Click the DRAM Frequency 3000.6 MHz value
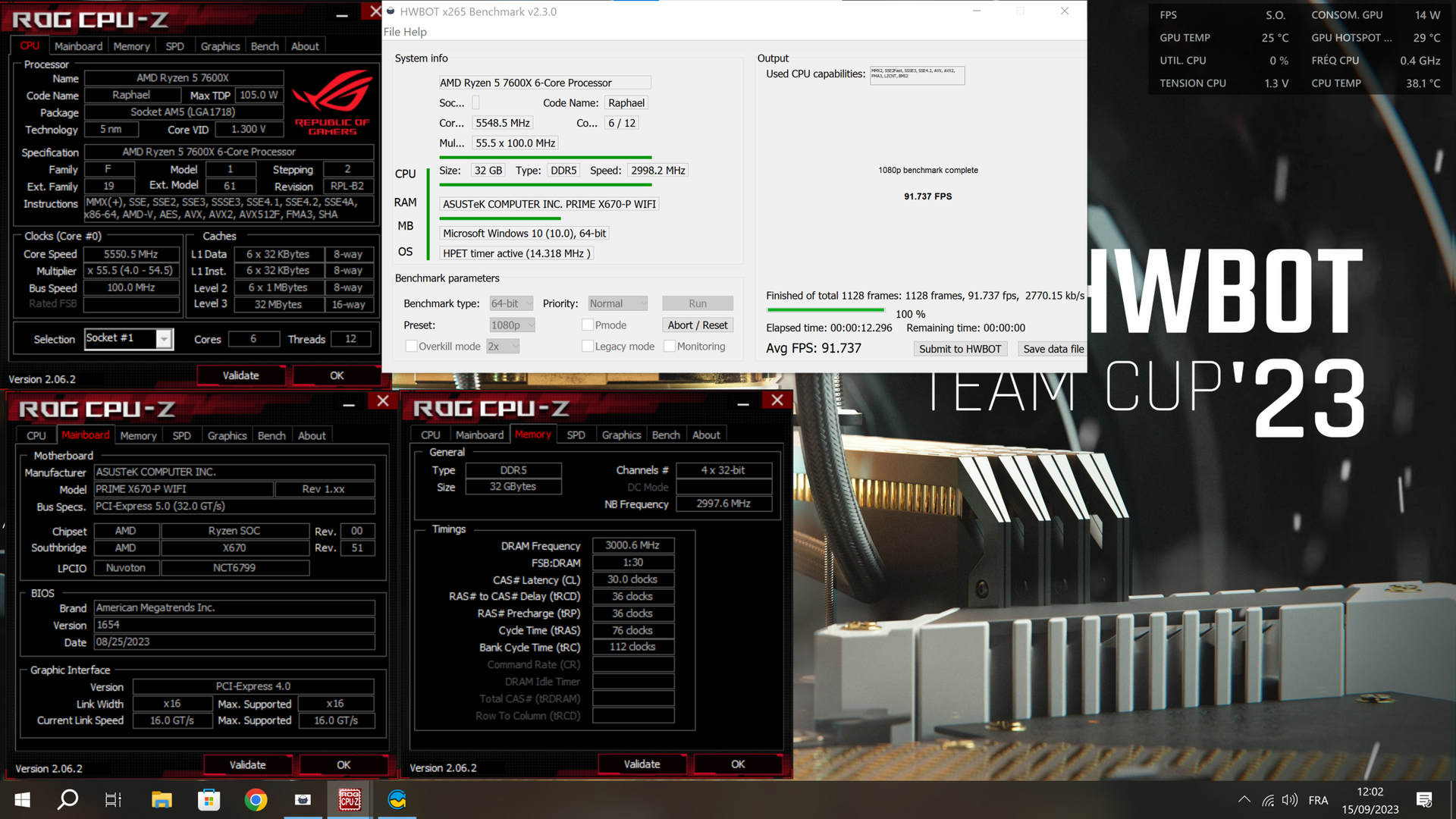 (632, 545)
